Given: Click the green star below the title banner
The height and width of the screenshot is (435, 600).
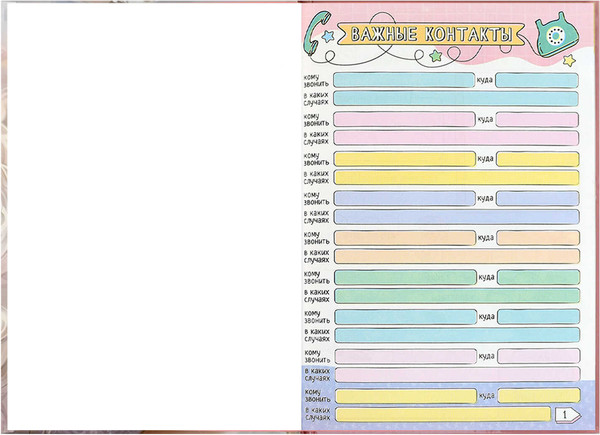Looking at the screenshot, I should [x=435, y=58].
